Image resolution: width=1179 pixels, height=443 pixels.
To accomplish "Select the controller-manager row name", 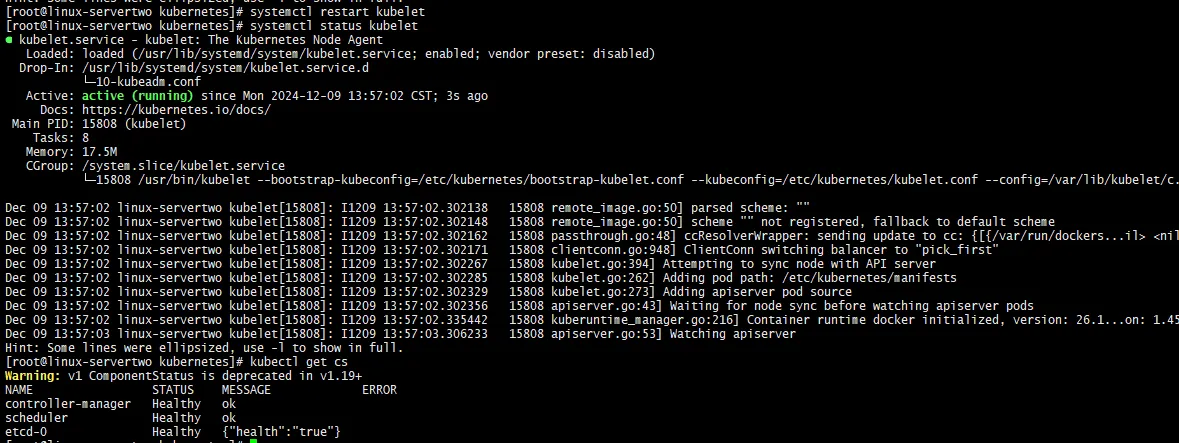I will (x=68, y=403).
